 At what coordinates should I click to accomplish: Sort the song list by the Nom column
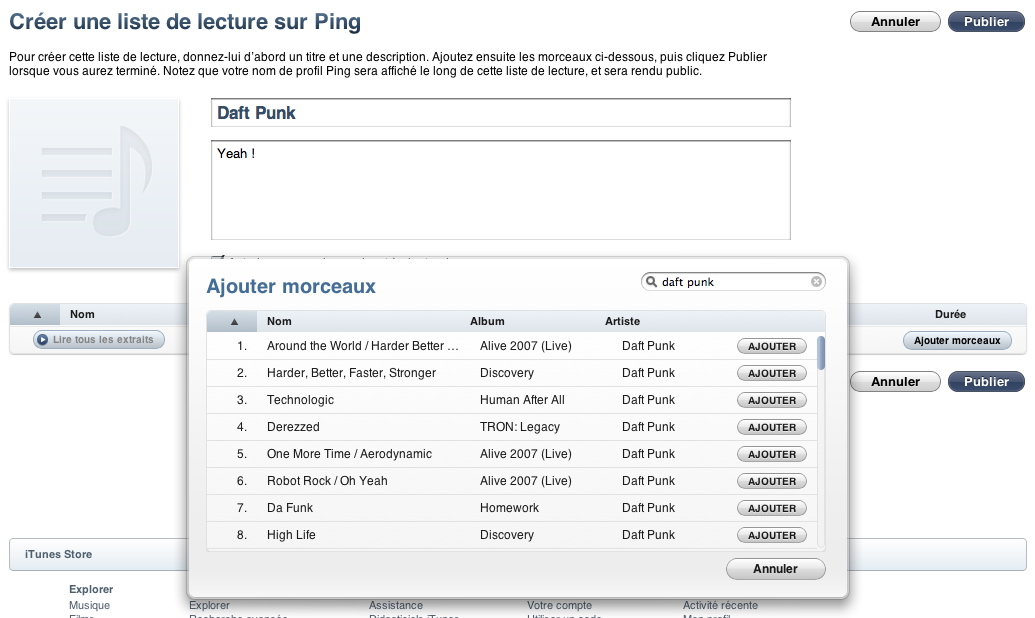pyautogui.click(x=279, y=322)
